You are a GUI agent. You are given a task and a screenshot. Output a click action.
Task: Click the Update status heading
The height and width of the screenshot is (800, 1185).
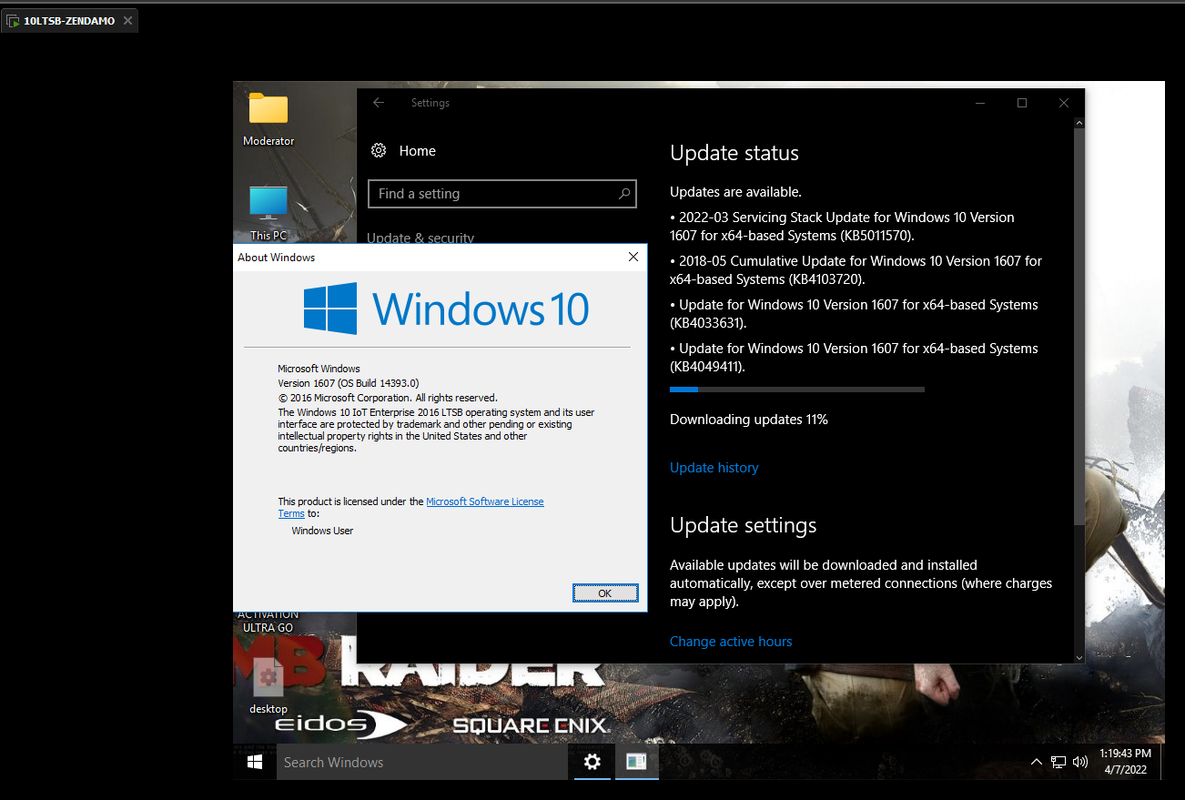click(734, 153)
